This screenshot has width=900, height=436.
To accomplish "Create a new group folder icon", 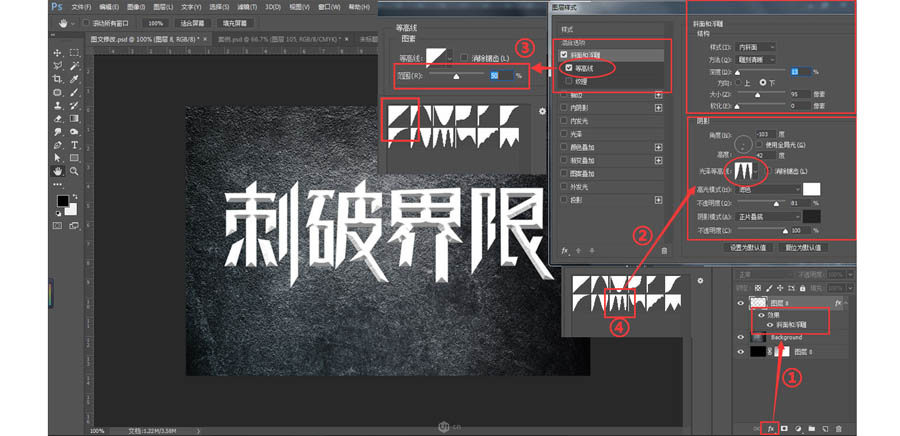I will pos(812,429).
